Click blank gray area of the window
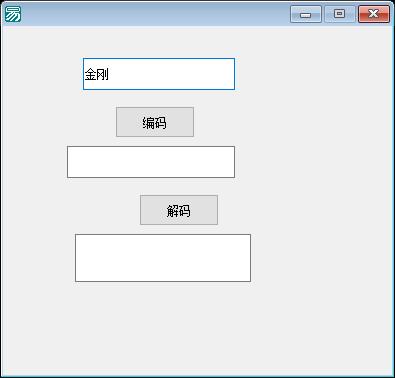 click(317, 200)
